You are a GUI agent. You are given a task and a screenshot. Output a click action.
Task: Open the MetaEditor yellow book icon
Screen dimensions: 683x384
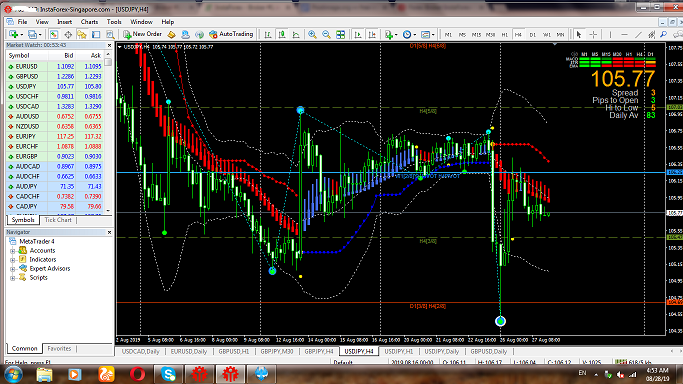[x=172, y=34]
